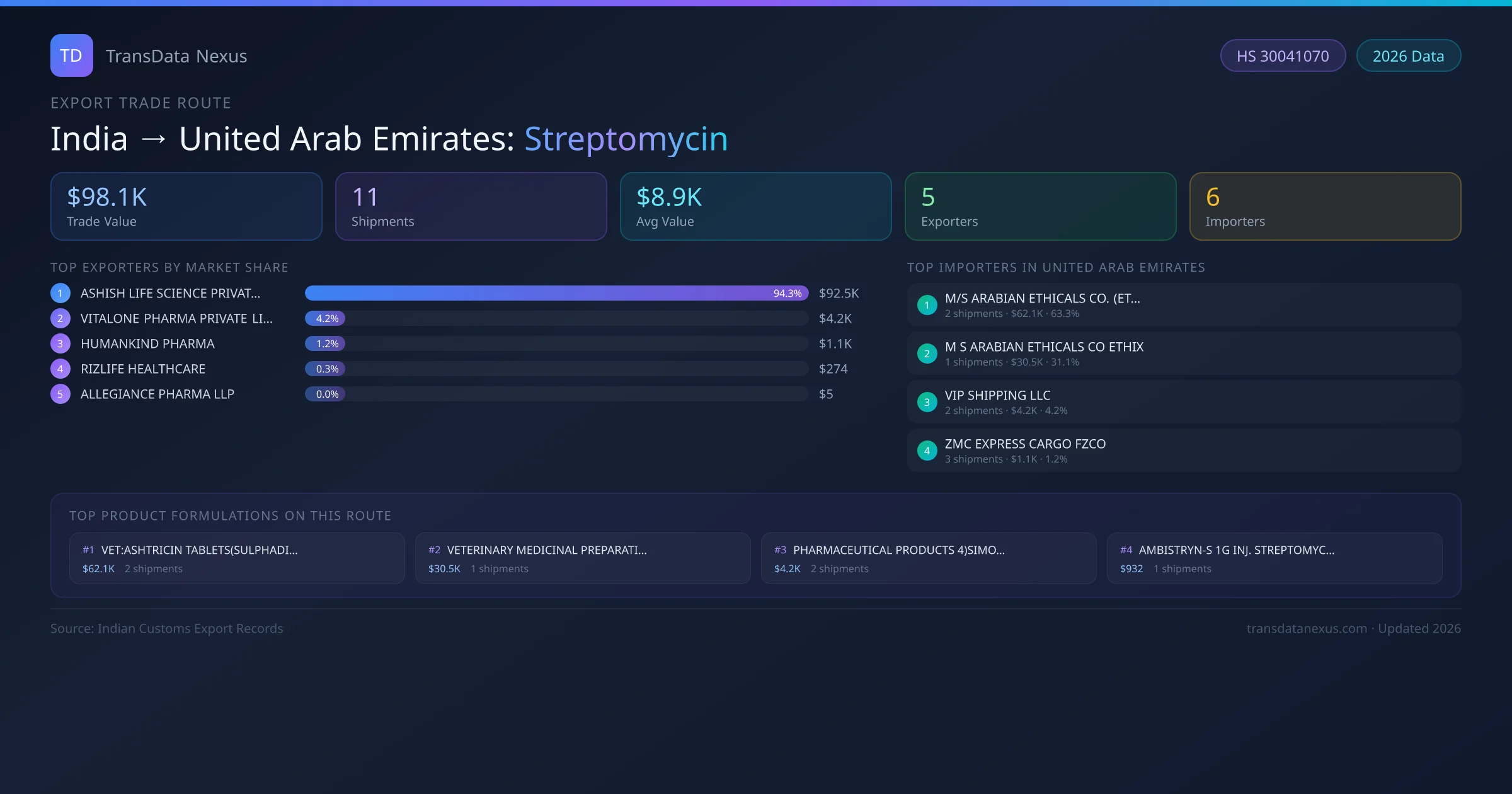1512x794 pixels.
Task: Click green rank 3 badge for VIP Shipping LLC
Action: 927,402
